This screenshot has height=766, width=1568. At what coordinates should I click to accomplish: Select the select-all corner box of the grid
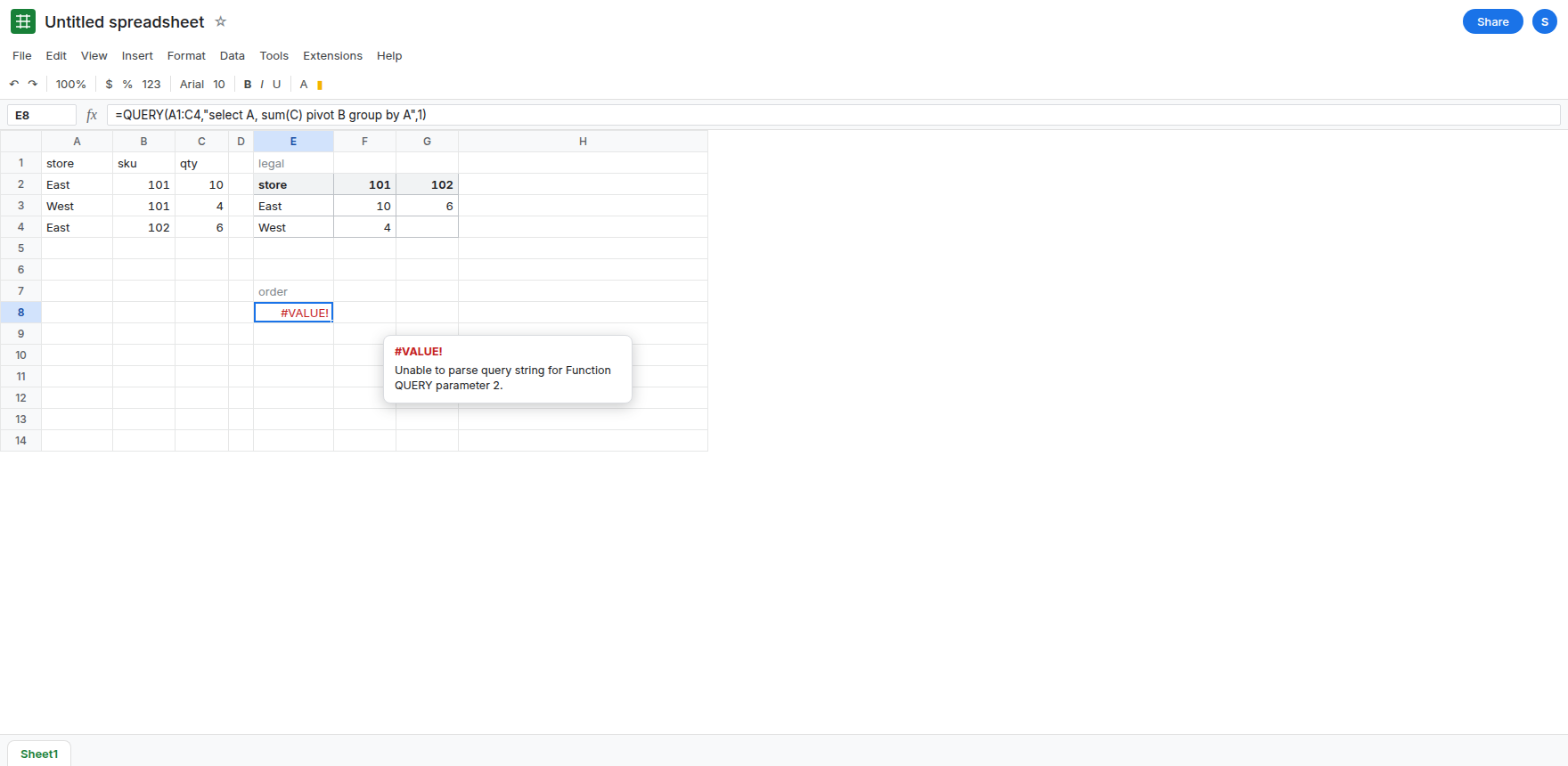(x=20, y=142)
